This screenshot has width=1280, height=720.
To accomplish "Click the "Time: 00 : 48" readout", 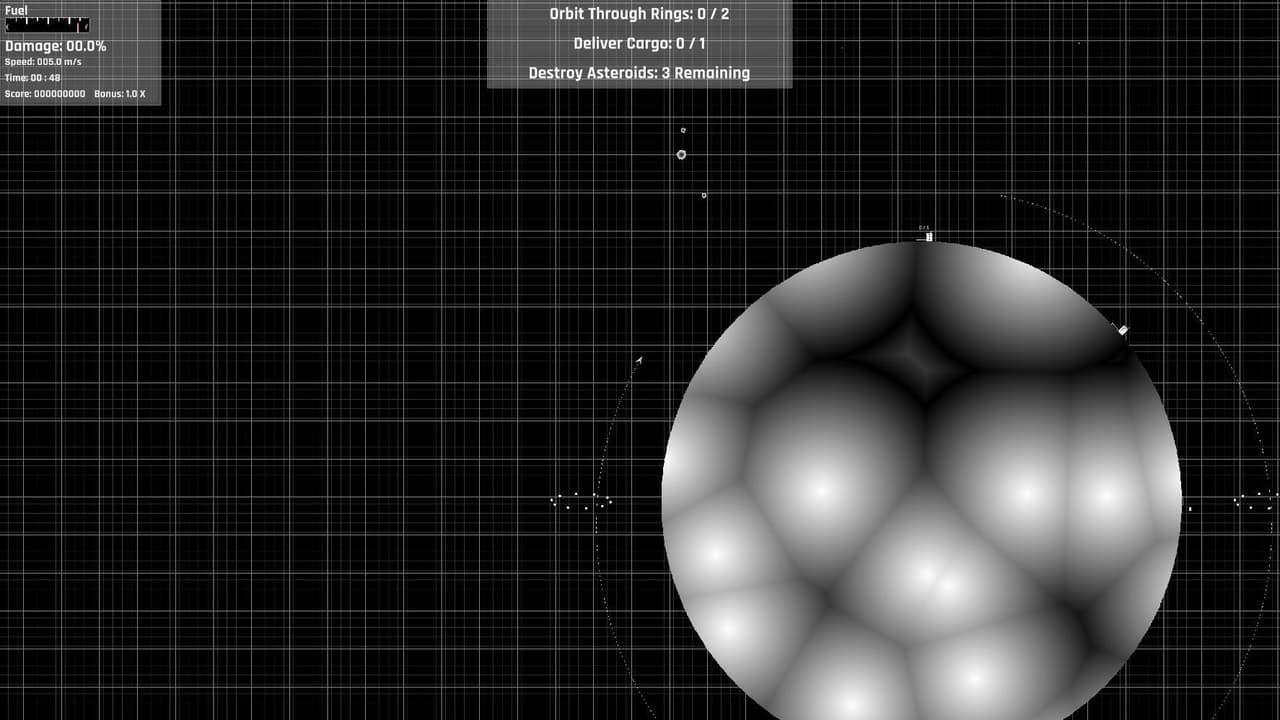I will coord(32,77).
